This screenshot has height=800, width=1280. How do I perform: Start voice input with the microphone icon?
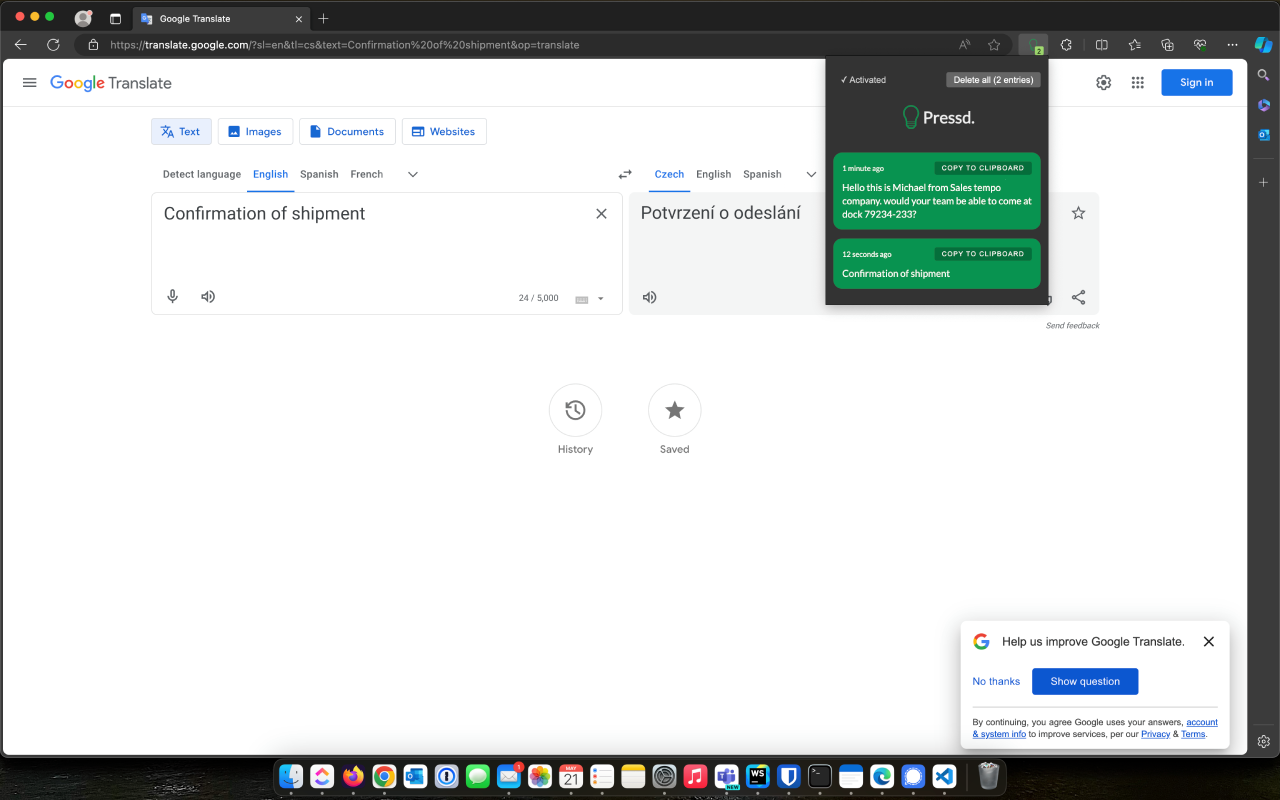click(173, 297)
